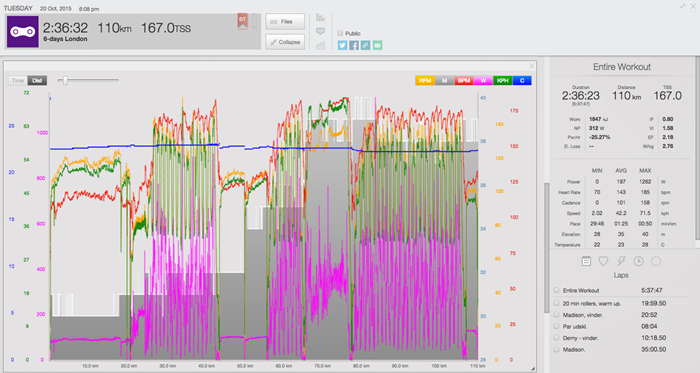The width and height of the screenshot is (700, 373).
Task: Share workout via Facebook icon
Action: [x=354, y=45]
